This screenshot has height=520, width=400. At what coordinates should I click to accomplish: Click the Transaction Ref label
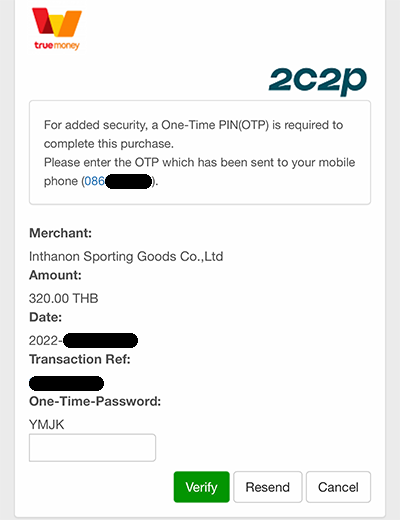[x=80, y=359]
